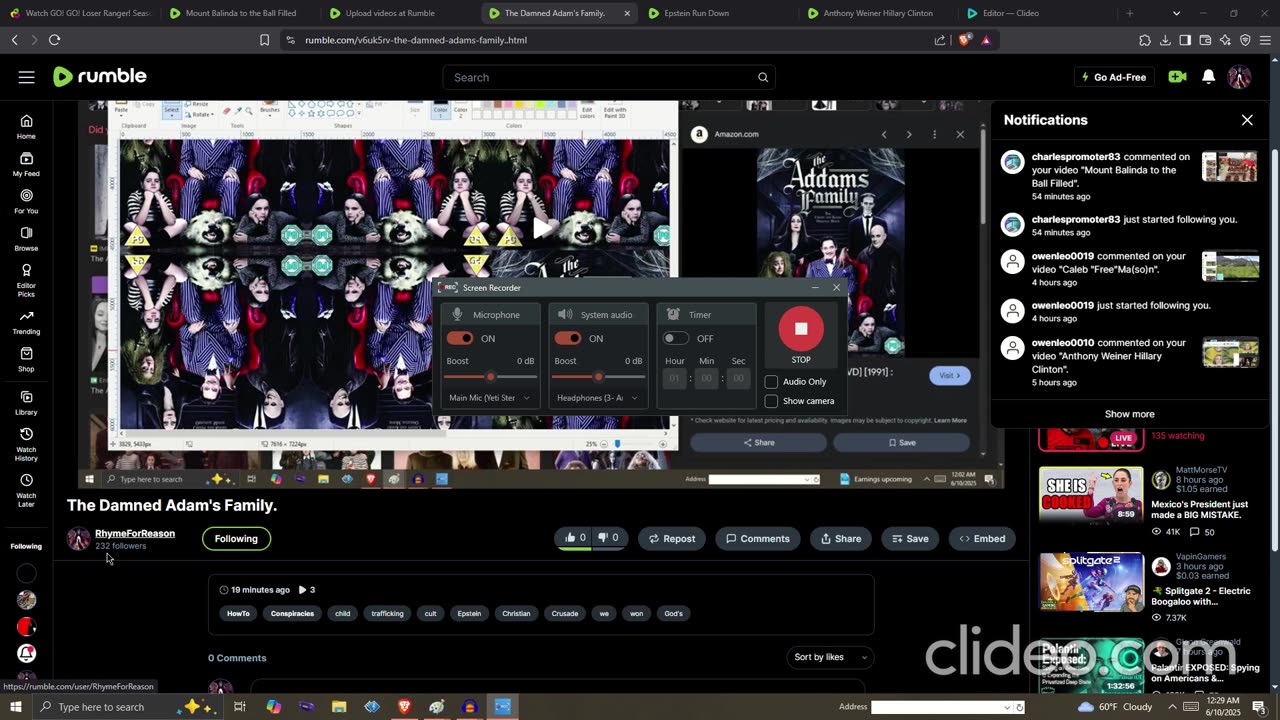
Task: Select the HowTo tag
Action: (238, 613)
